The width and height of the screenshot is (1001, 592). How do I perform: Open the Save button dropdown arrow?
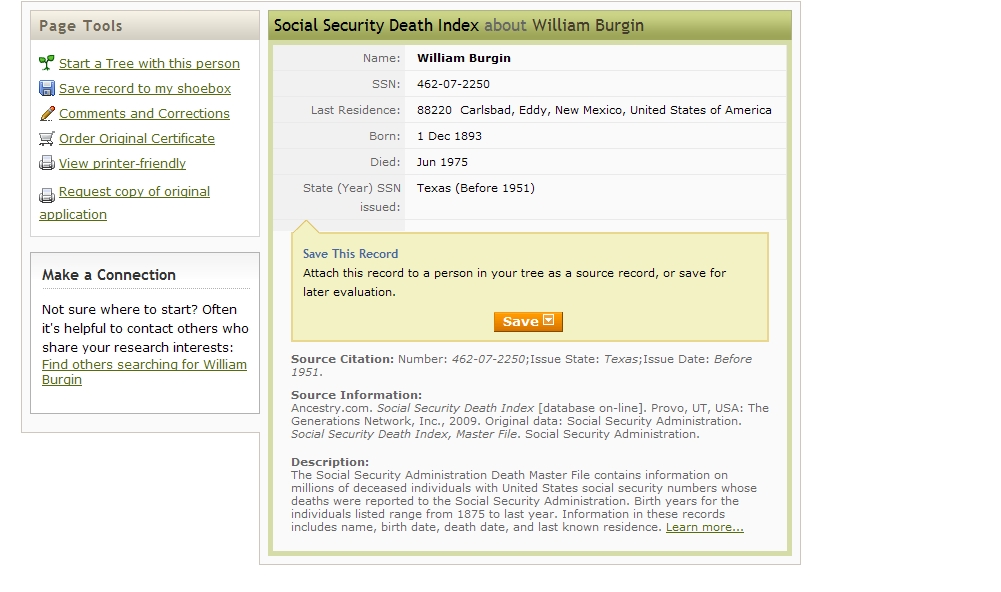(x=549, y=321)
